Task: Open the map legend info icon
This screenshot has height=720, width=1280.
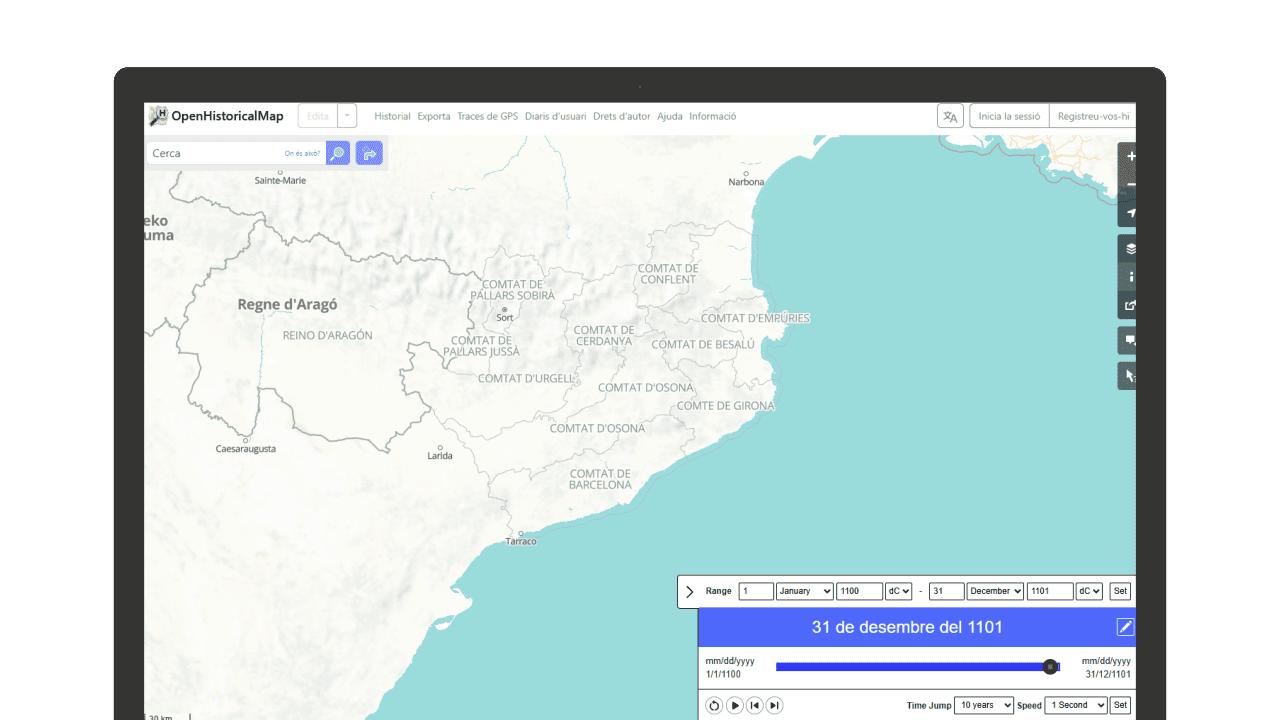Action: [1130, 276]
